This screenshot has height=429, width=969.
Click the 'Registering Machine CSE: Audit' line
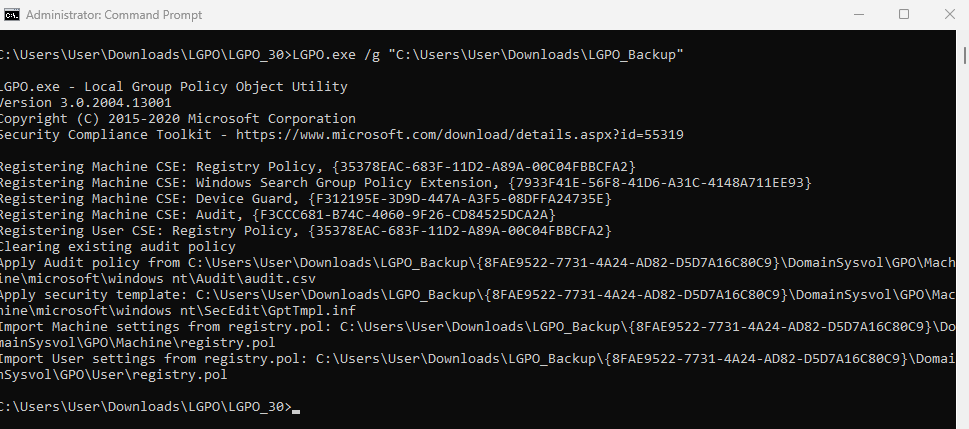(x=278, y=214)
